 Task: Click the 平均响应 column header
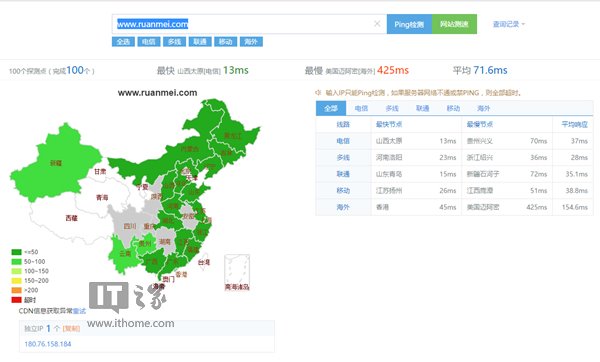coord(574,124)
